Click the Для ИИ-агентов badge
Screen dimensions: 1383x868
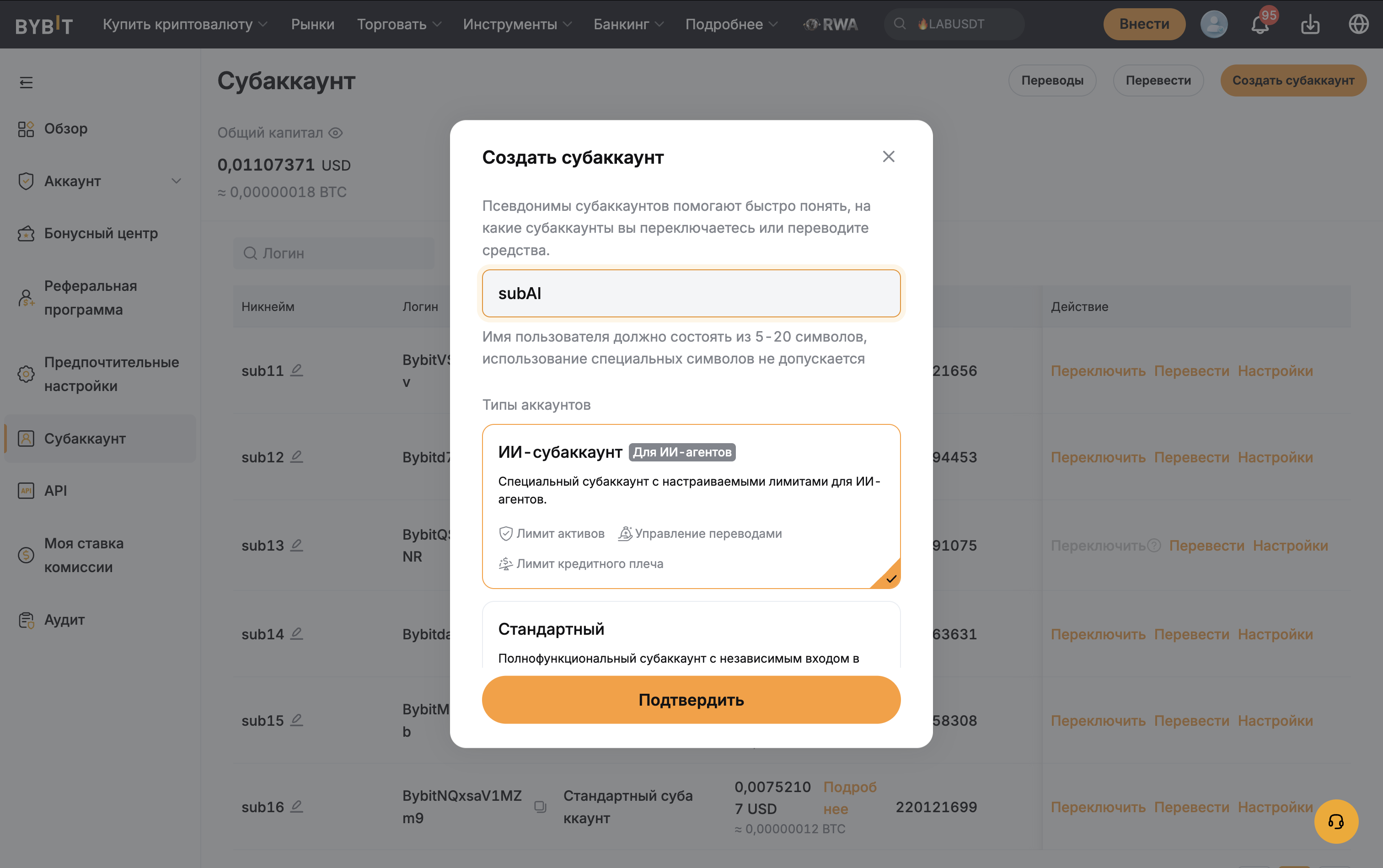pyautogui.click(x=681, y=452)
